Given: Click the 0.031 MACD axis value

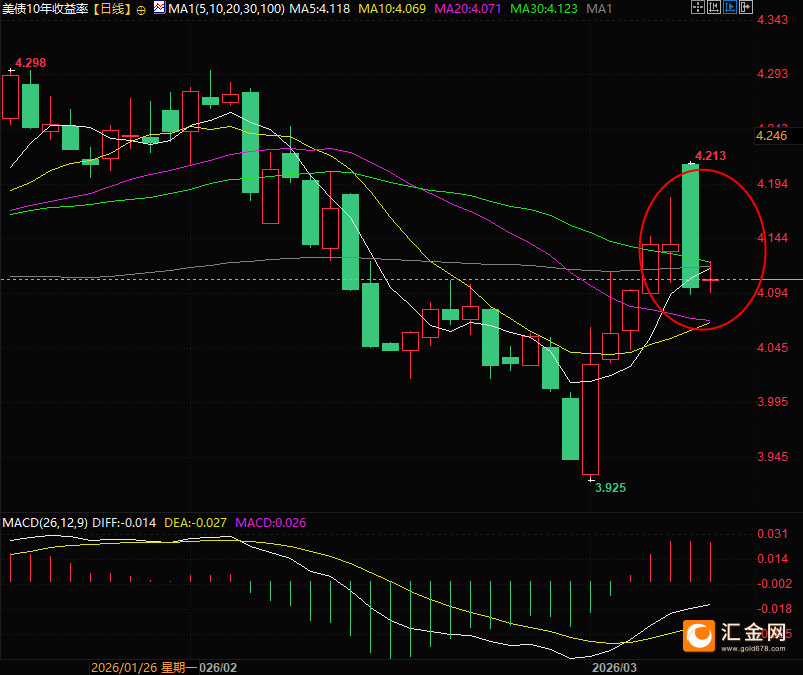Looking at the screenshot, I should [772, 534].
